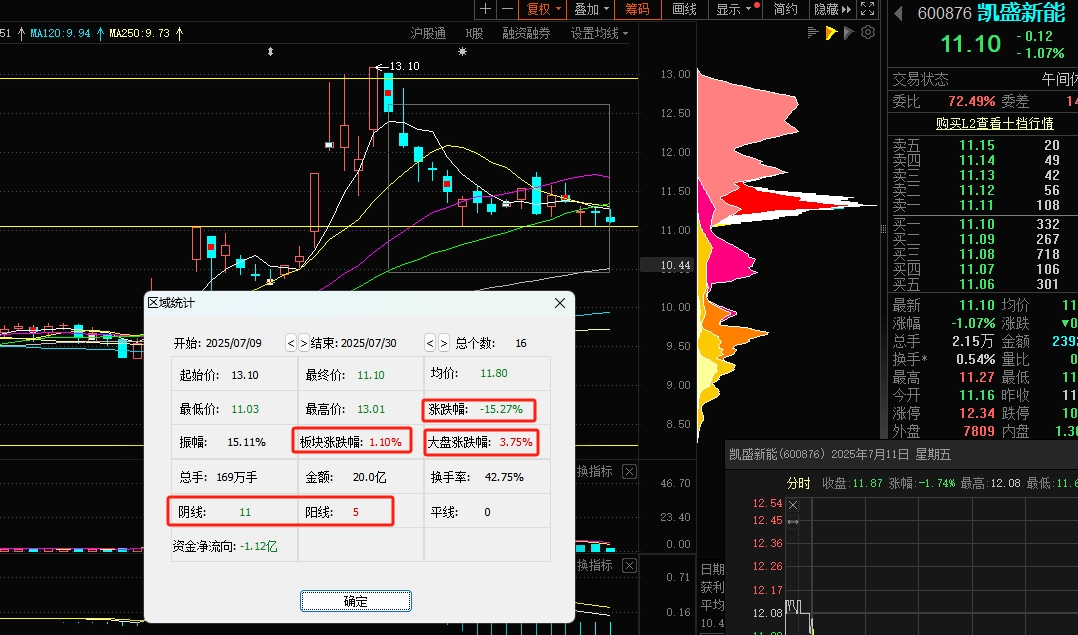Viewport: 1078px width, 635px height.
Task: Click 隐藏 to hide the side panel
Action: pyautogui.click(x=832, y=9)
